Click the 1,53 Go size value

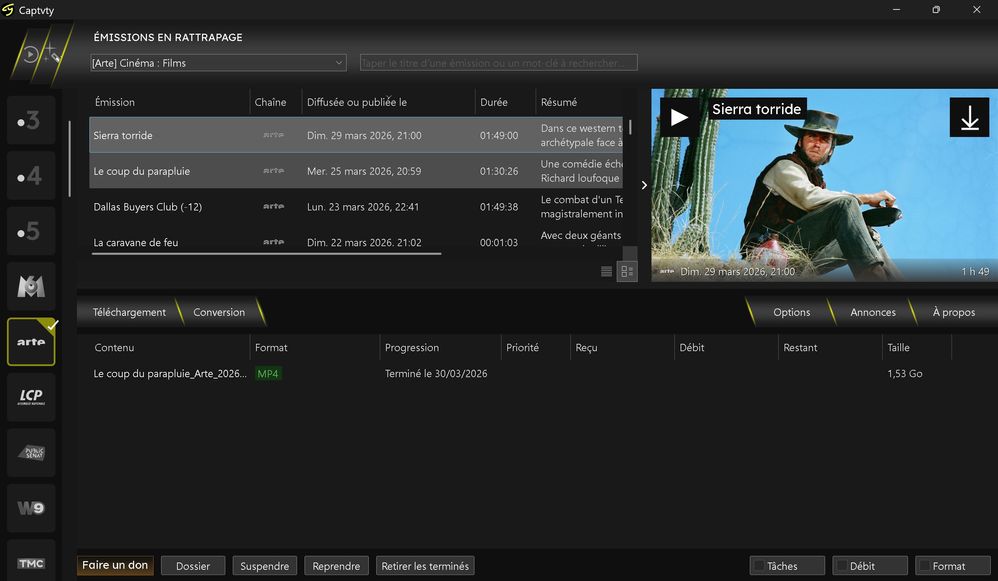tap(904, 374)
